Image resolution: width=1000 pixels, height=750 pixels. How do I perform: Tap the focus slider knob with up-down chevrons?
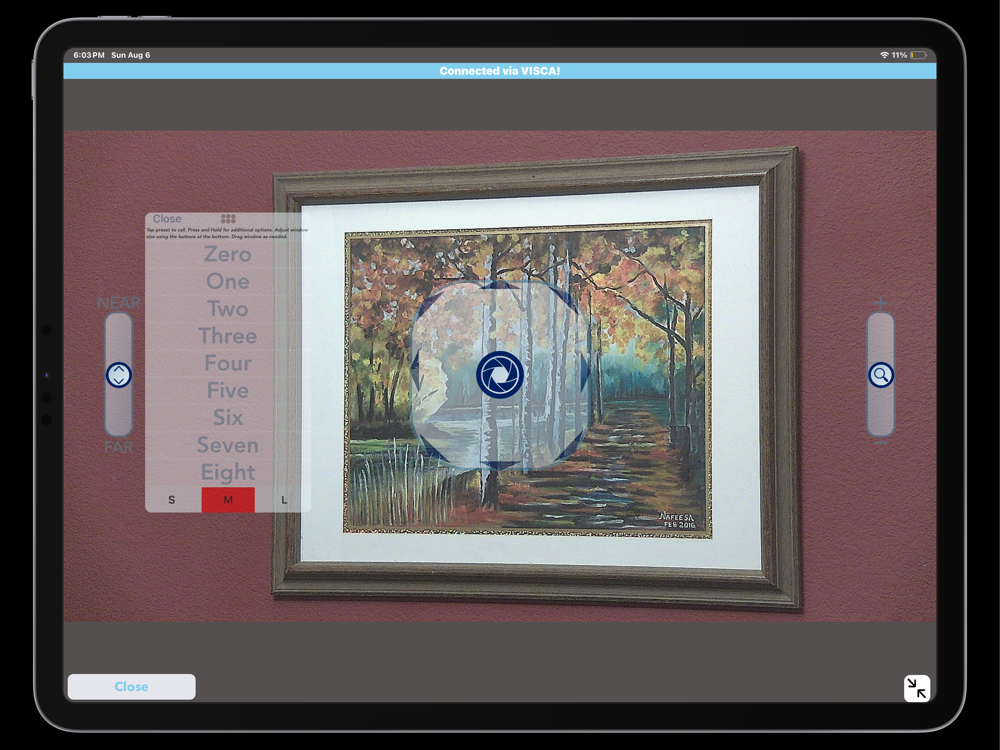point(119,375)
